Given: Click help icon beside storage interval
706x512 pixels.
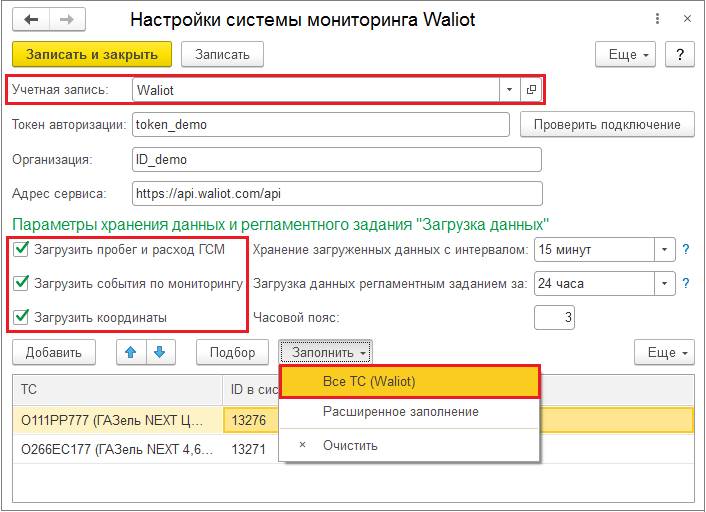Looking at the screenshot, I should pyautogui.click(x=686, y=250).
